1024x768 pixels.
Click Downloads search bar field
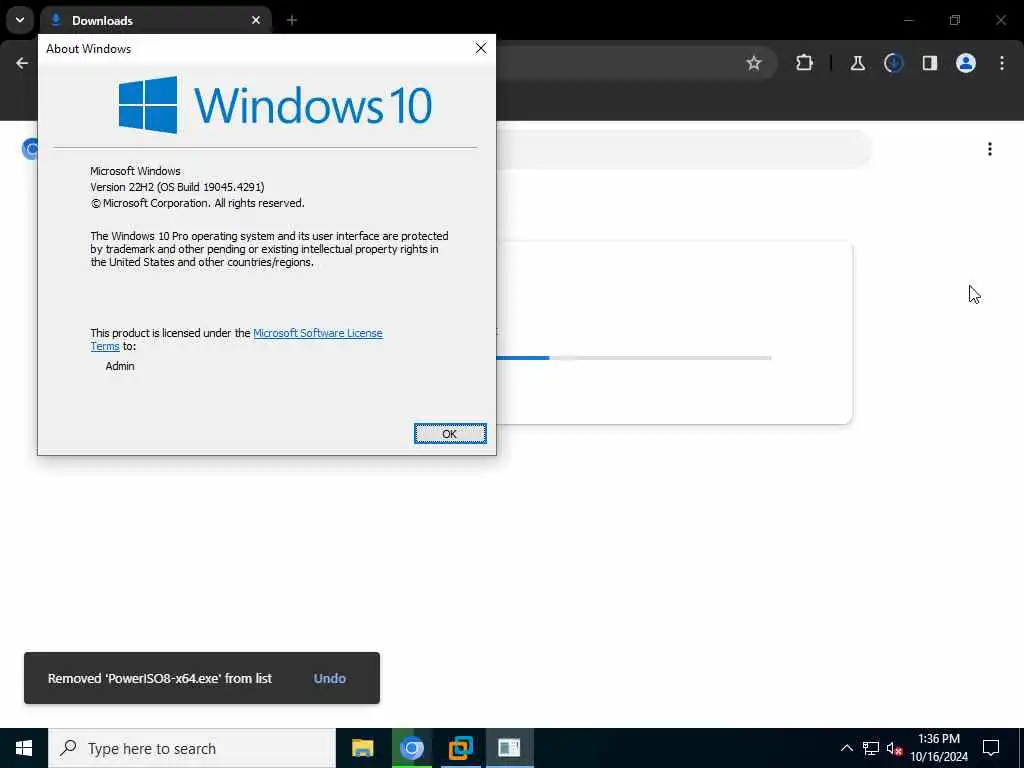pos(682,150)
